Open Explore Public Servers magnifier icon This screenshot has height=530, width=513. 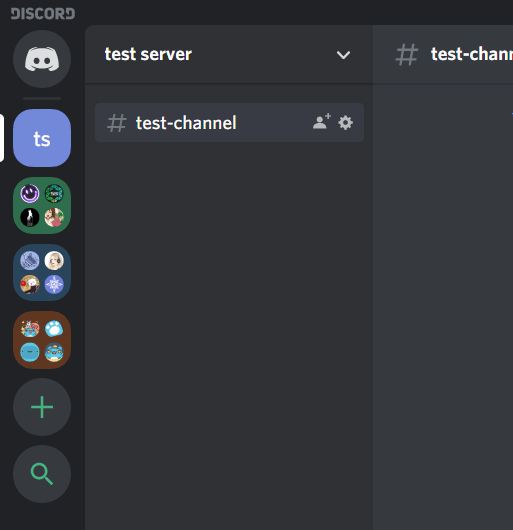click(x=42, y=474)
